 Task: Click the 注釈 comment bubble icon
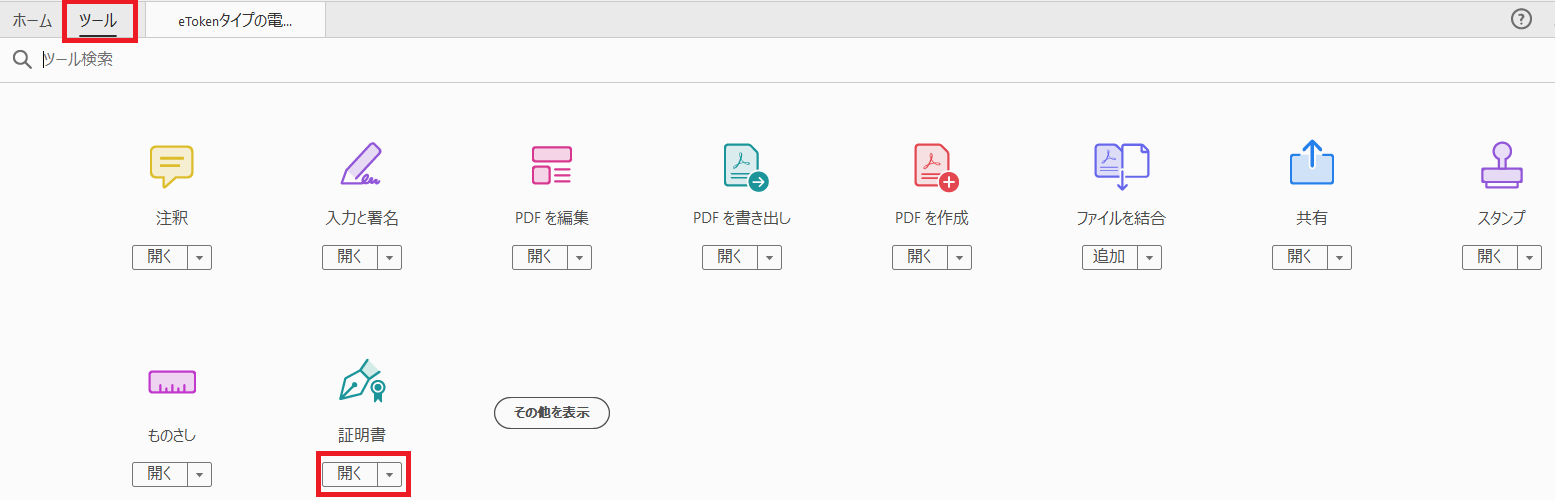click(x=171, y=166)
